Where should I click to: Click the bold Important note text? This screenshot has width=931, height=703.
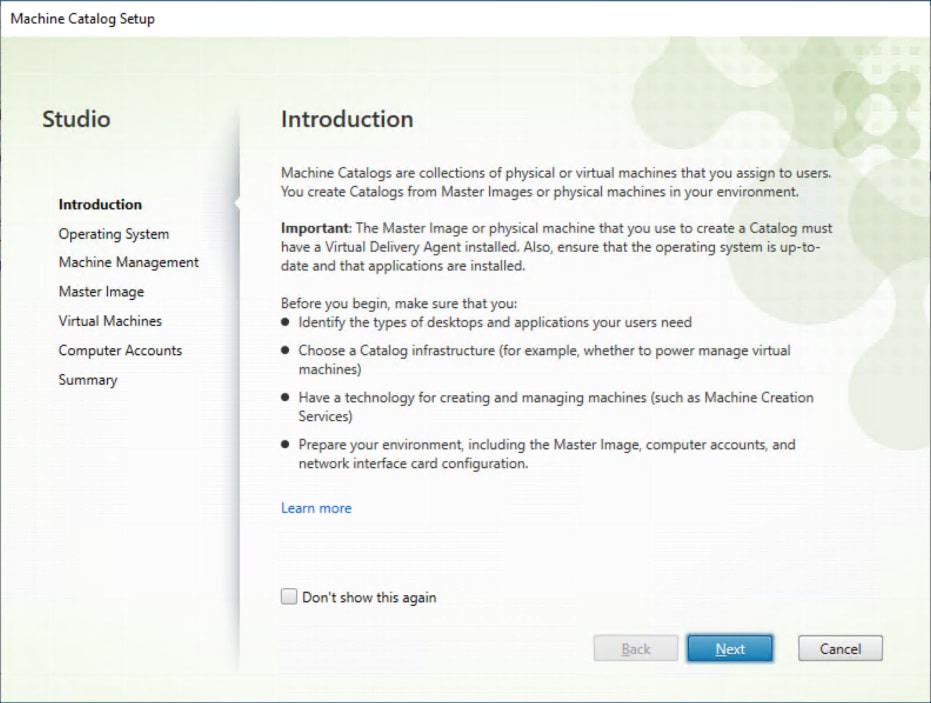315,228
